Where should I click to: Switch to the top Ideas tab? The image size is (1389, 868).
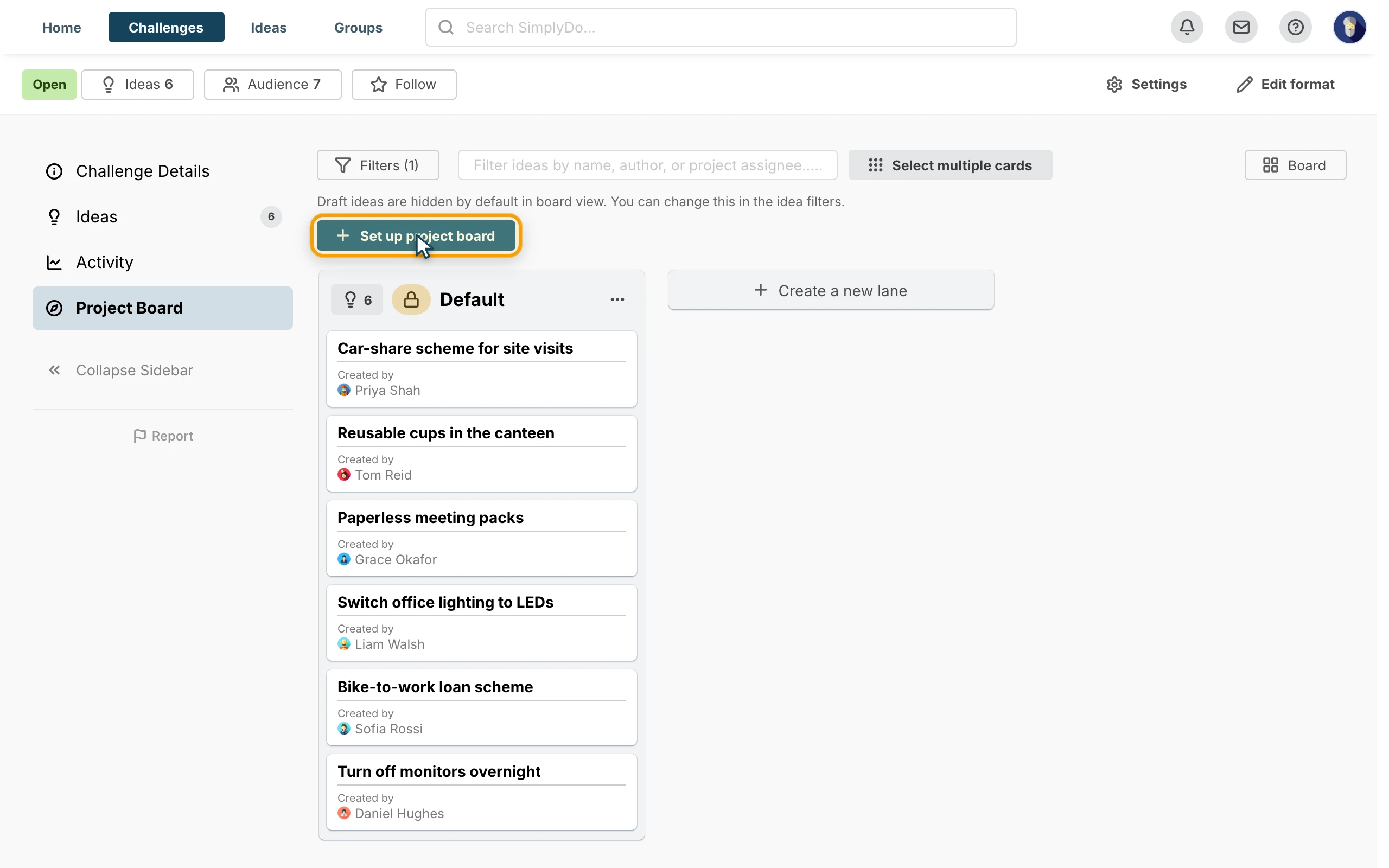[269, 27]
